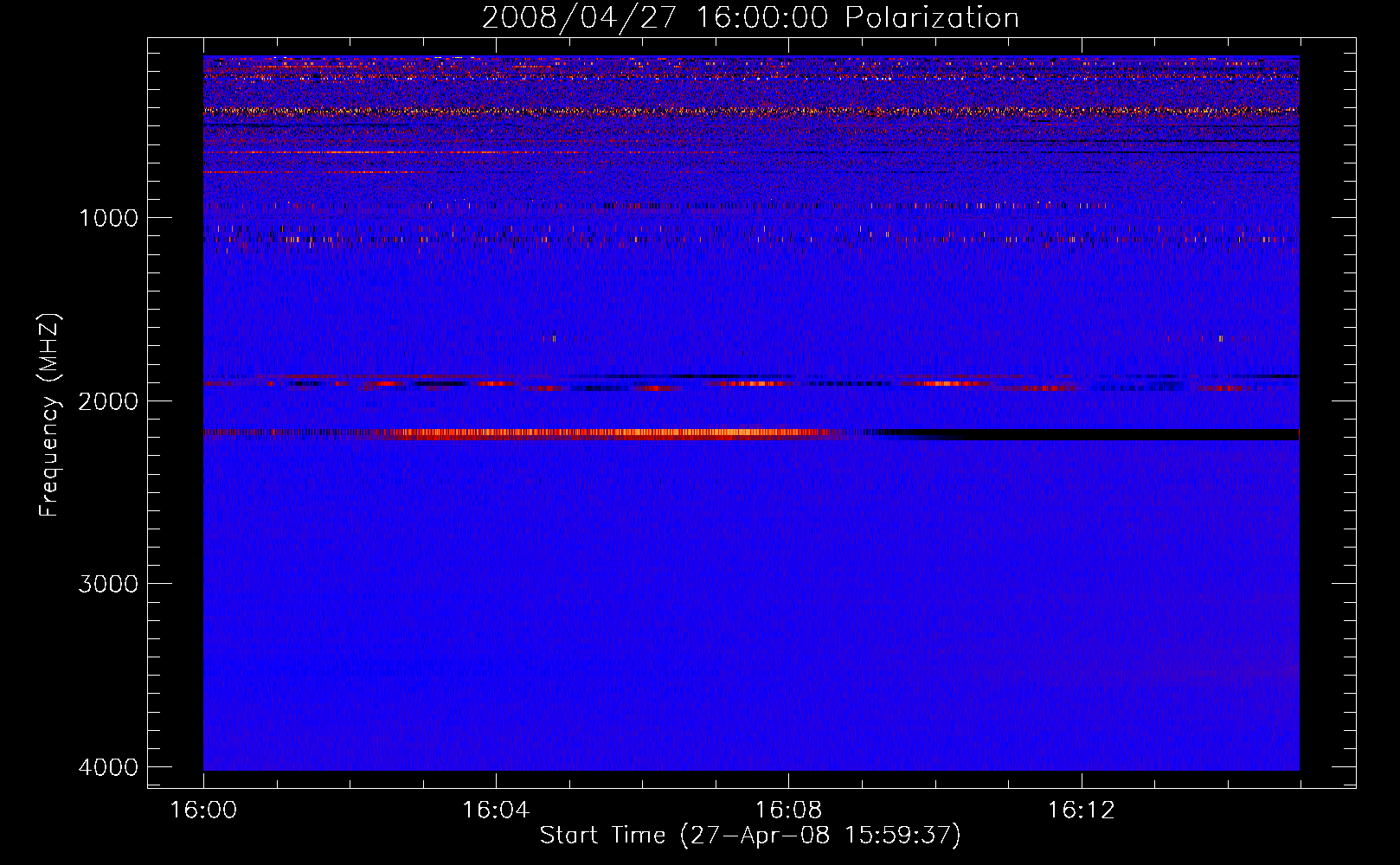Image resolution: width=1400 pixels, height=865 pixels.
Task: Click the 1000 frequency tick label
Action: (x=108, y=217)
